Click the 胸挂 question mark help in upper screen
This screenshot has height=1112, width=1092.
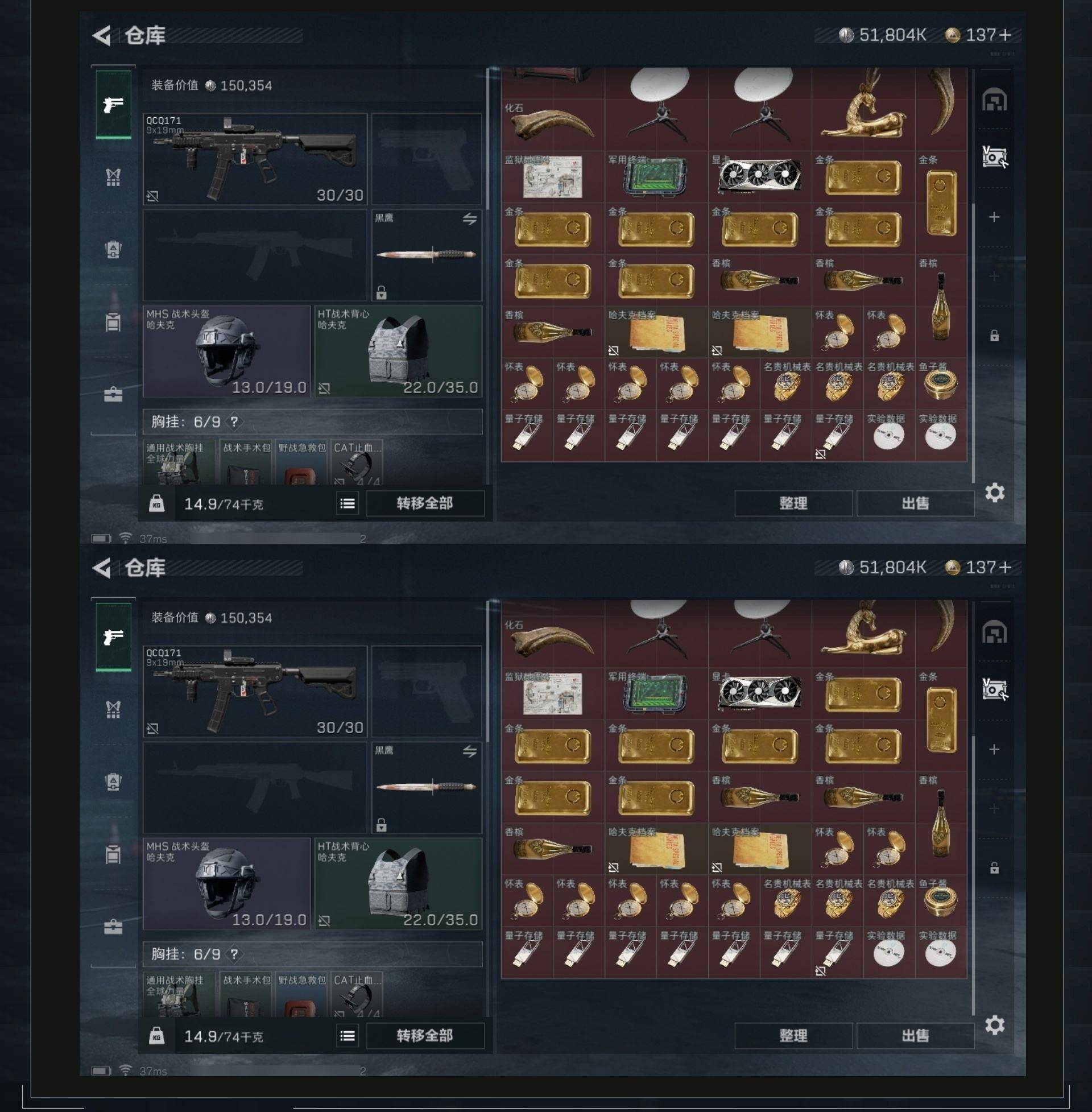click(x=234, y=422)
